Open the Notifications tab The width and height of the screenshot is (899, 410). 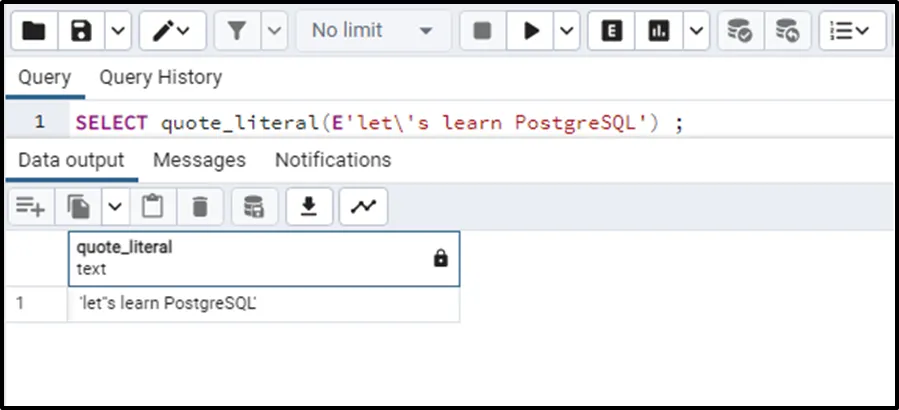(x=333, y=160)
